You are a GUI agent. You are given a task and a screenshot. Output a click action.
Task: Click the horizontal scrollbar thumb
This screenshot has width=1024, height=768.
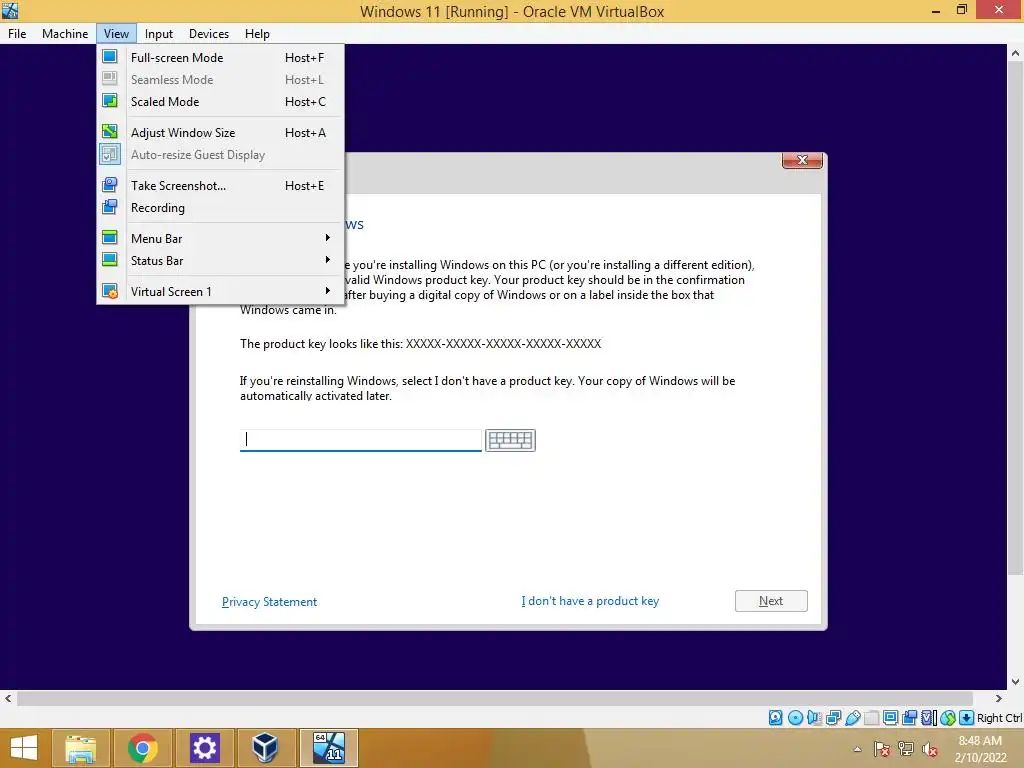pyautogui.click(x=495, y=698)
